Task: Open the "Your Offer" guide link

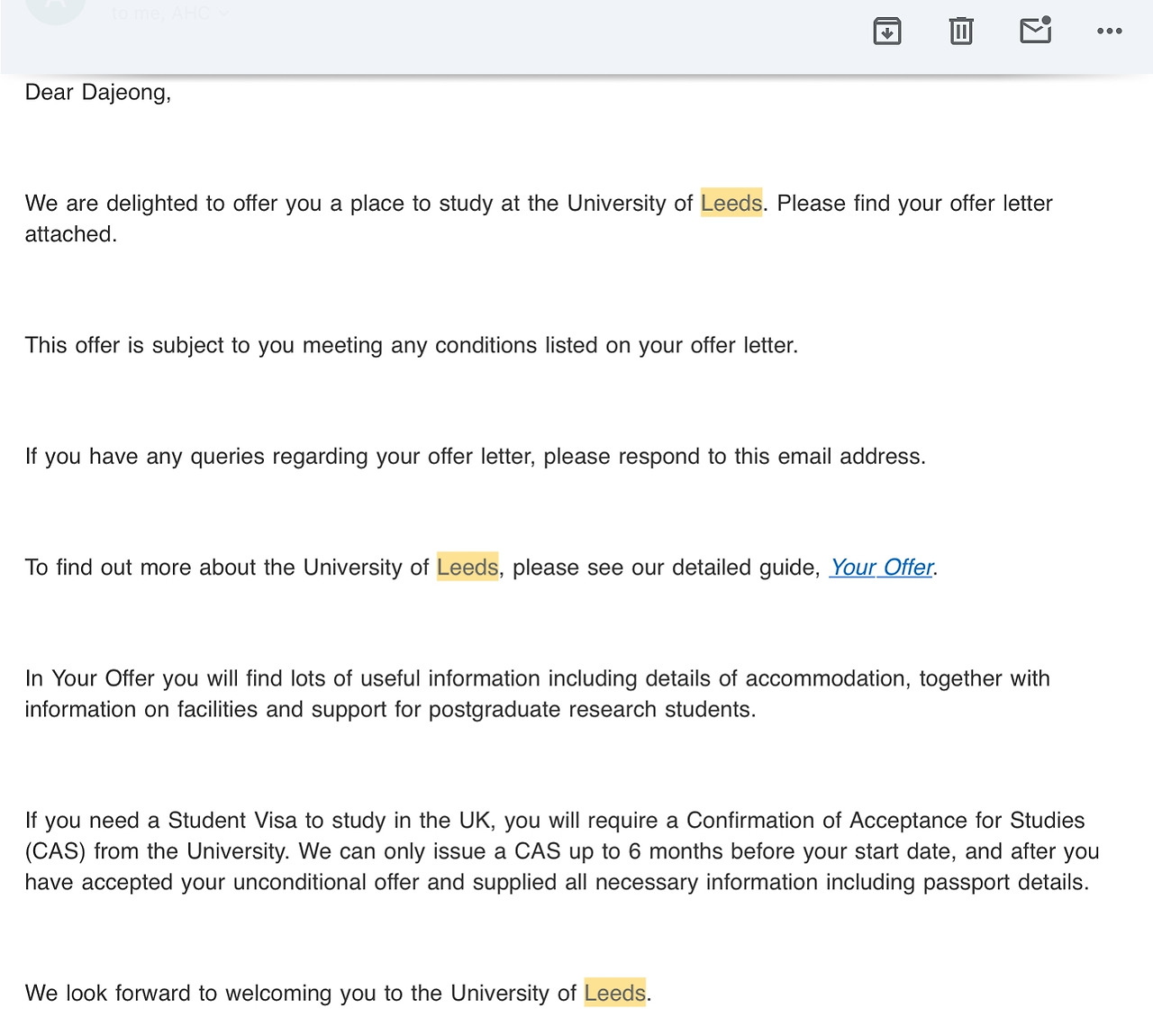Action: click(881, 568)
